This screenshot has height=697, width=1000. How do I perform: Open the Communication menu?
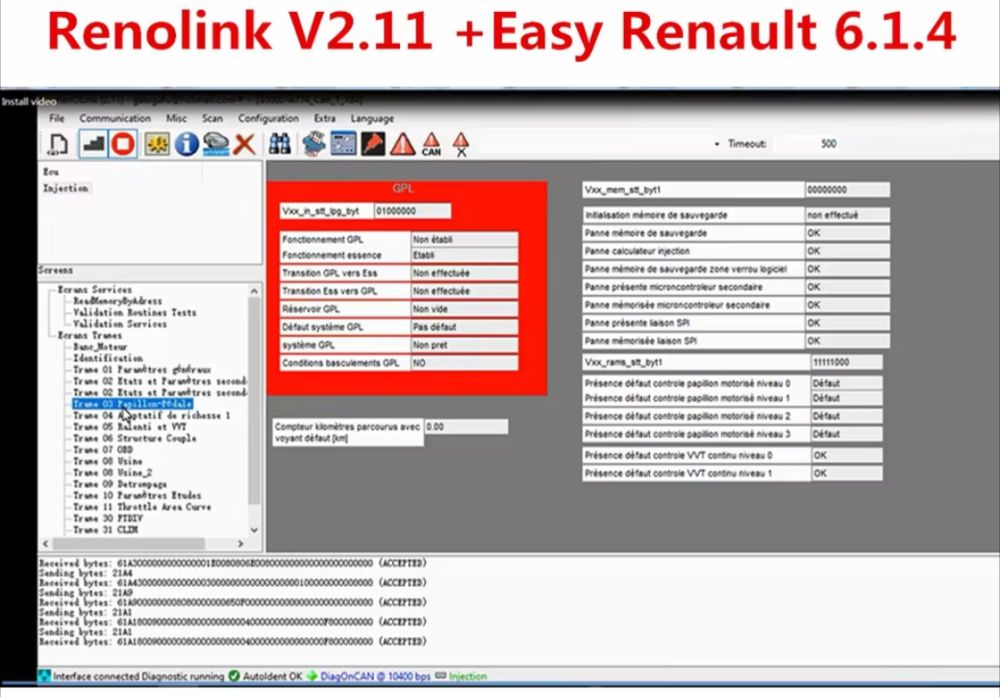point(115,118)
